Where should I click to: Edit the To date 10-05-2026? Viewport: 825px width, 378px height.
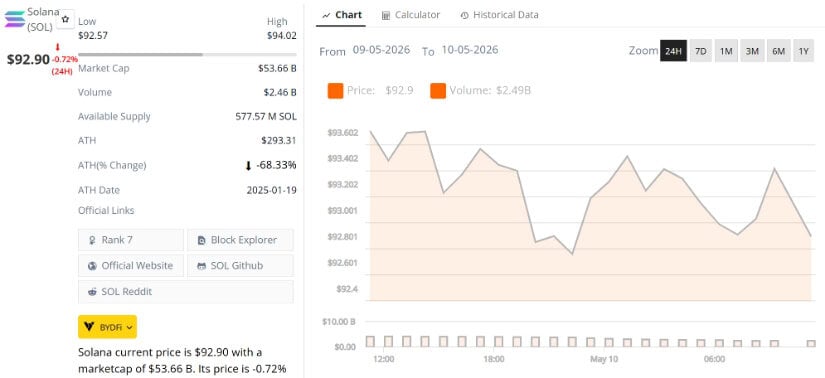(469, 50)
